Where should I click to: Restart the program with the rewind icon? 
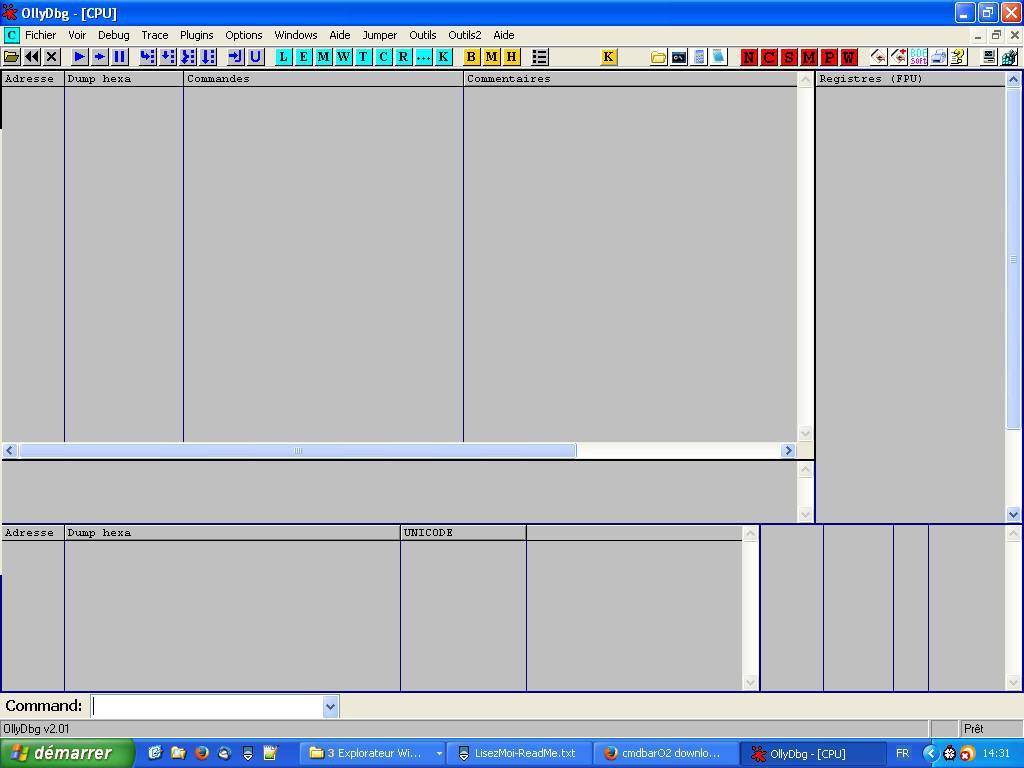click(31, 57)
